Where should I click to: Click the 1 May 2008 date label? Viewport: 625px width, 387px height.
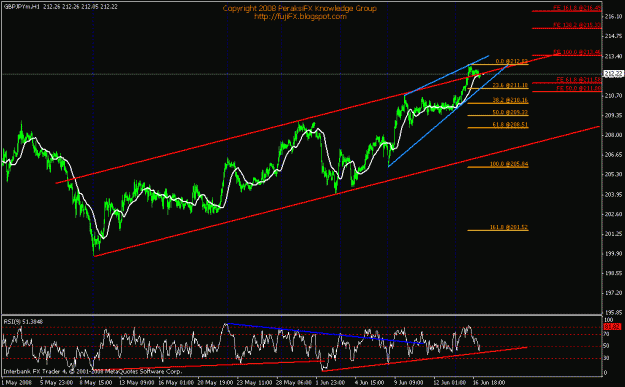(x=16, y=383)
